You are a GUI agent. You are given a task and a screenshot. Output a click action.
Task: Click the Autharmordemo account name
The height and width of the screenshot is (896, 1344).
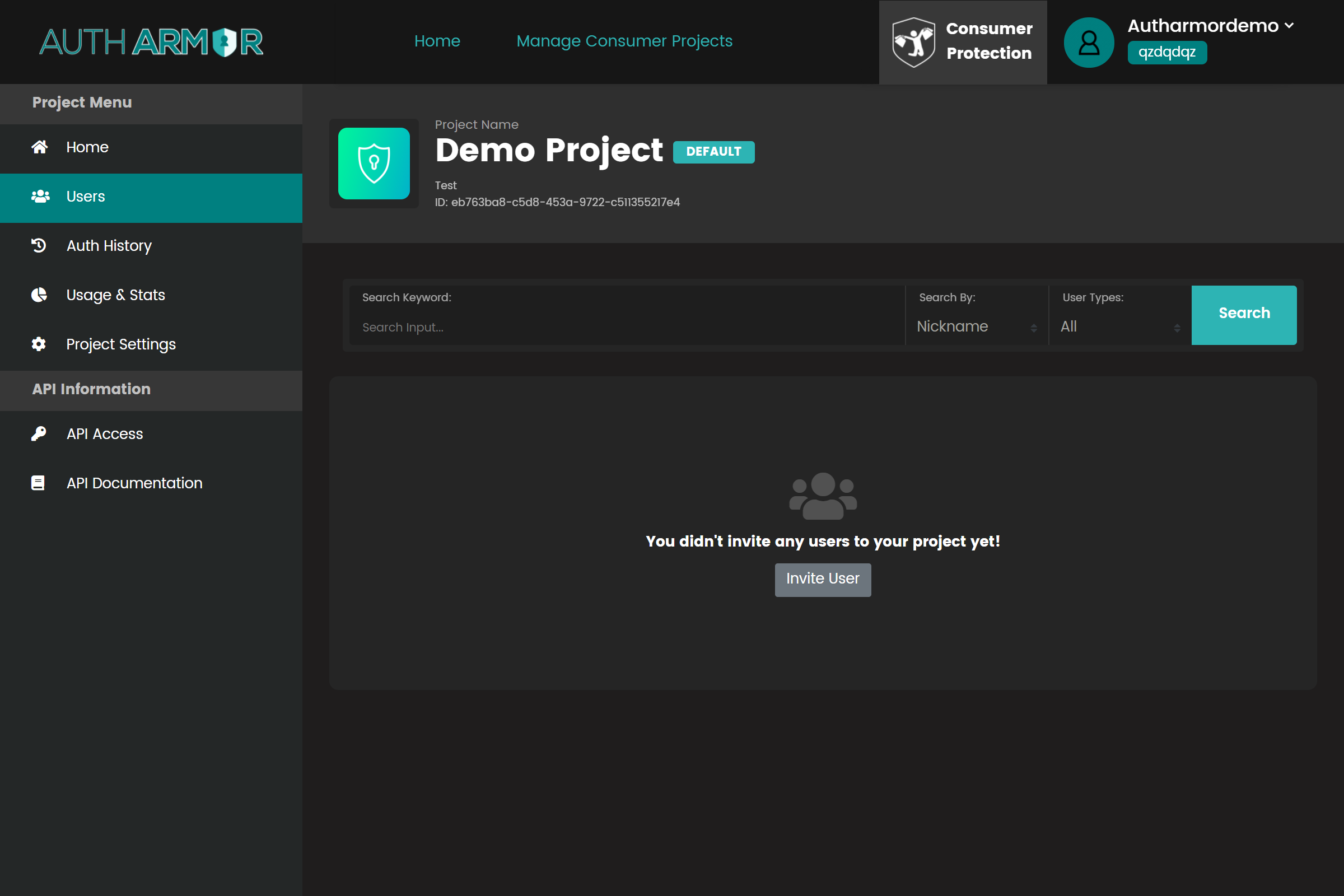click(x=1203, y=26)
